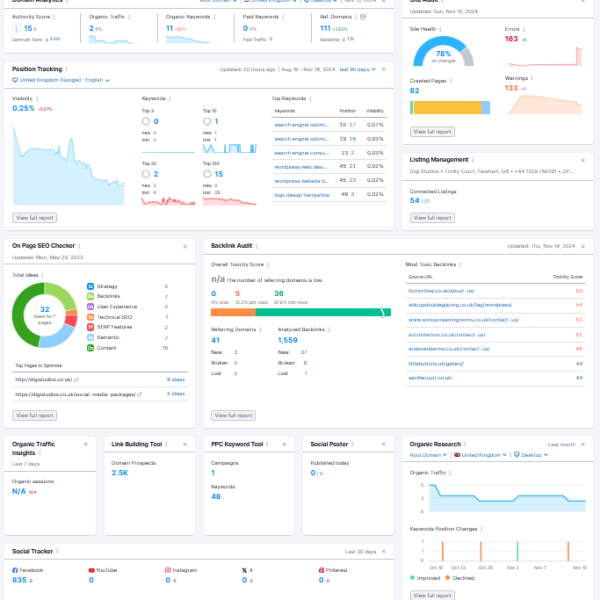View full report in Position Tracking

click(34, 218)
